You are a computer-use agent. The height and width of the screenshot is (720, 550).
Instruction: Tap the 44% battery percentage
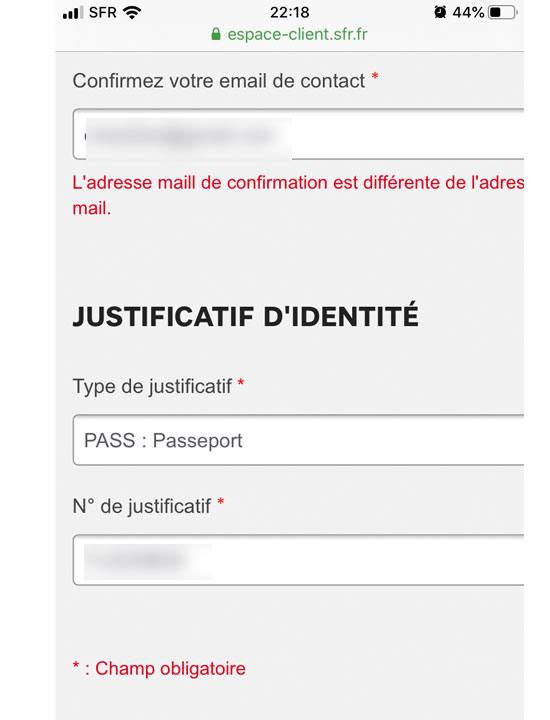(x=468, y=12)
